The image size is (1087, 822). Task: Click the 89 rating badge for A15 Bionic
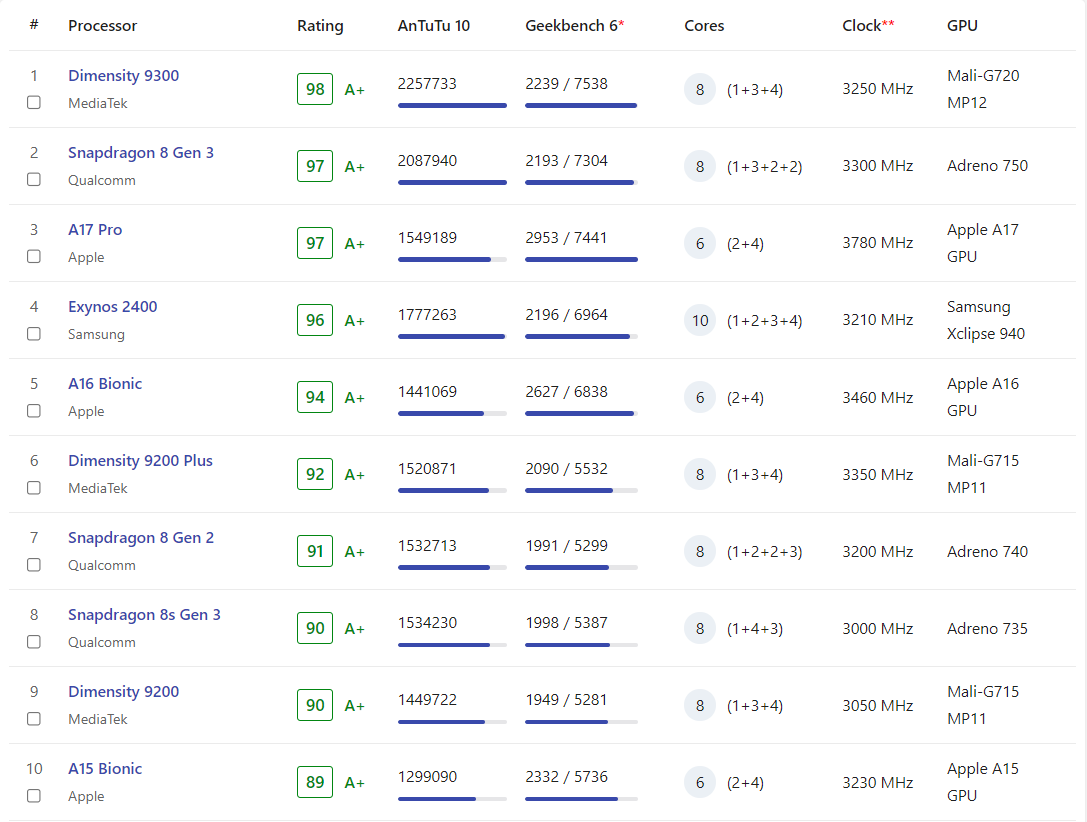tap(315, 782)
